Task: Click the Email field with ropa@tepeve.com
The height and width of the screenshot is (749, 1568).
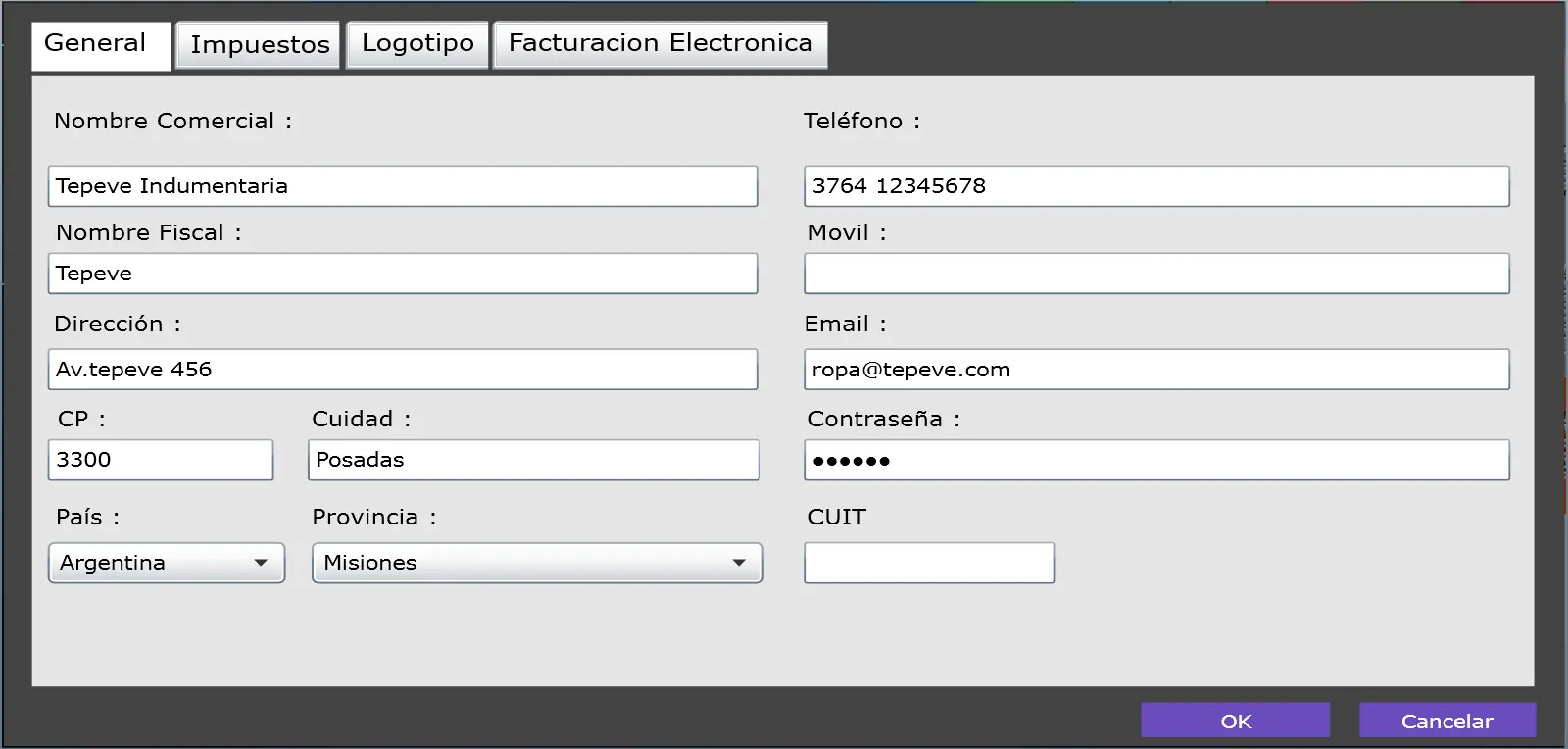Action: pyautogui.click(x=1157, y=370)
